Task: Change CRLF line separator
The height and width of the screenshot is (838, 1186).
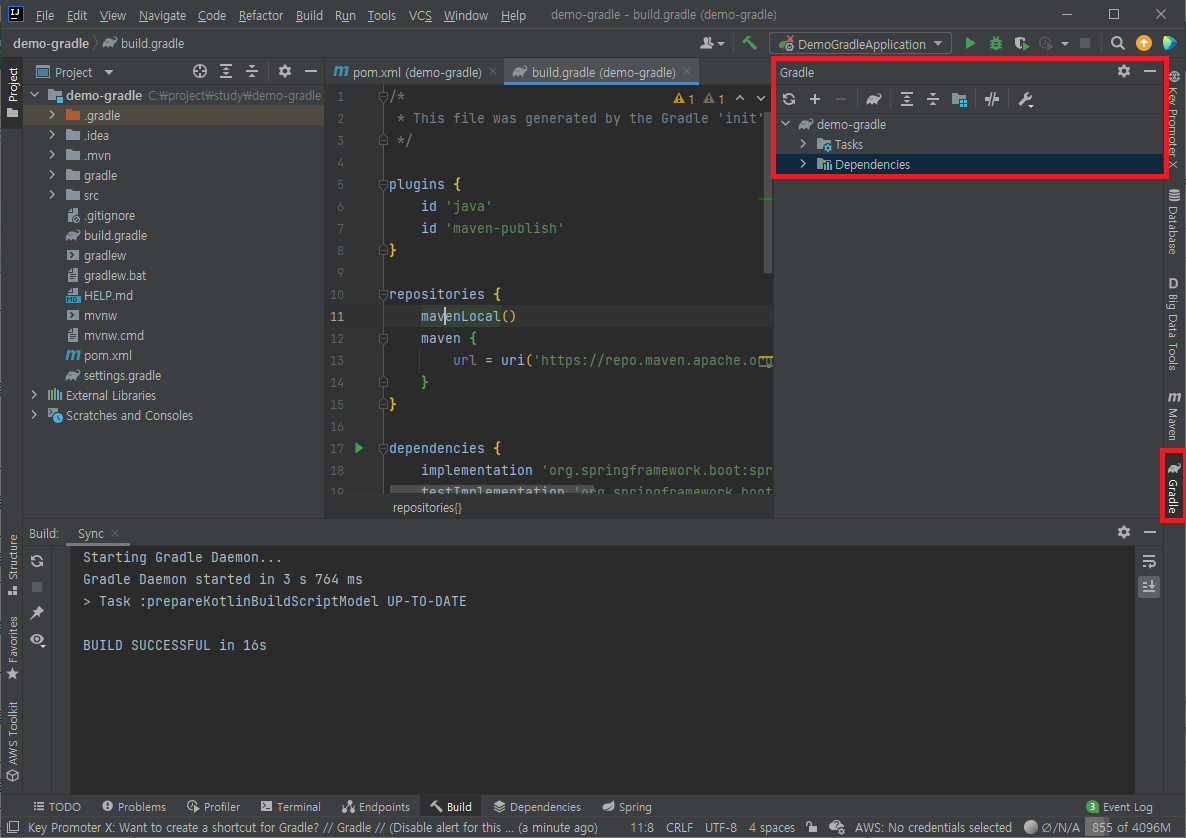Action: (x=679, y=827)
